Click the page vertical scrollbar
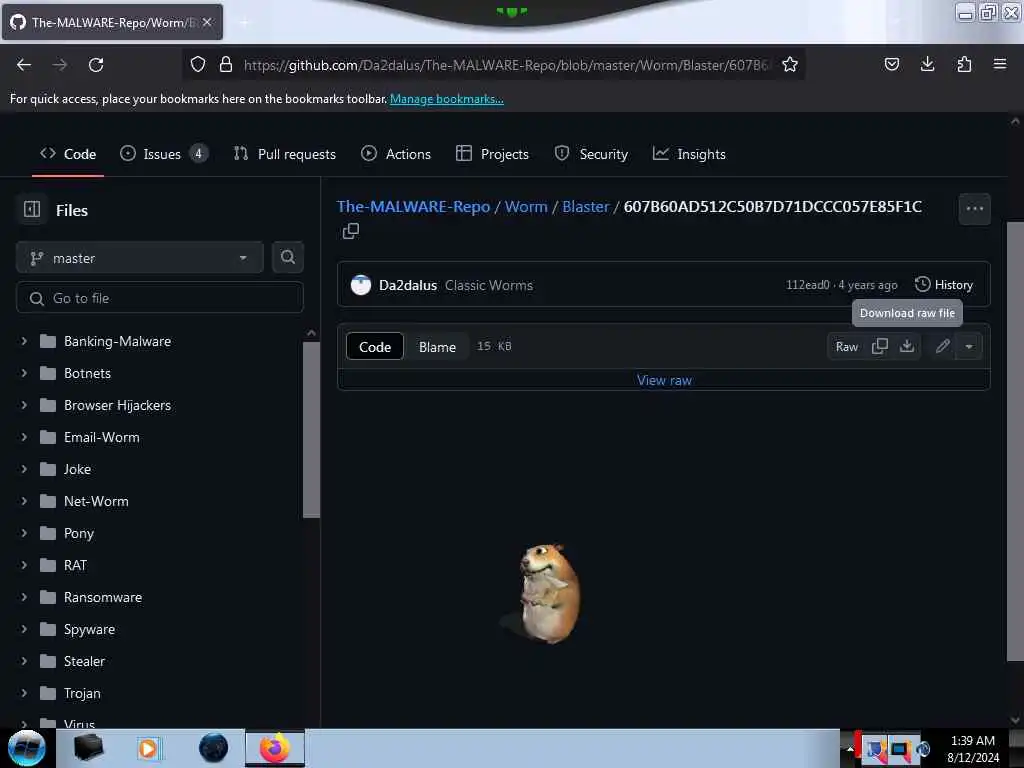1024x768 pixels. tap(1015, 441)
